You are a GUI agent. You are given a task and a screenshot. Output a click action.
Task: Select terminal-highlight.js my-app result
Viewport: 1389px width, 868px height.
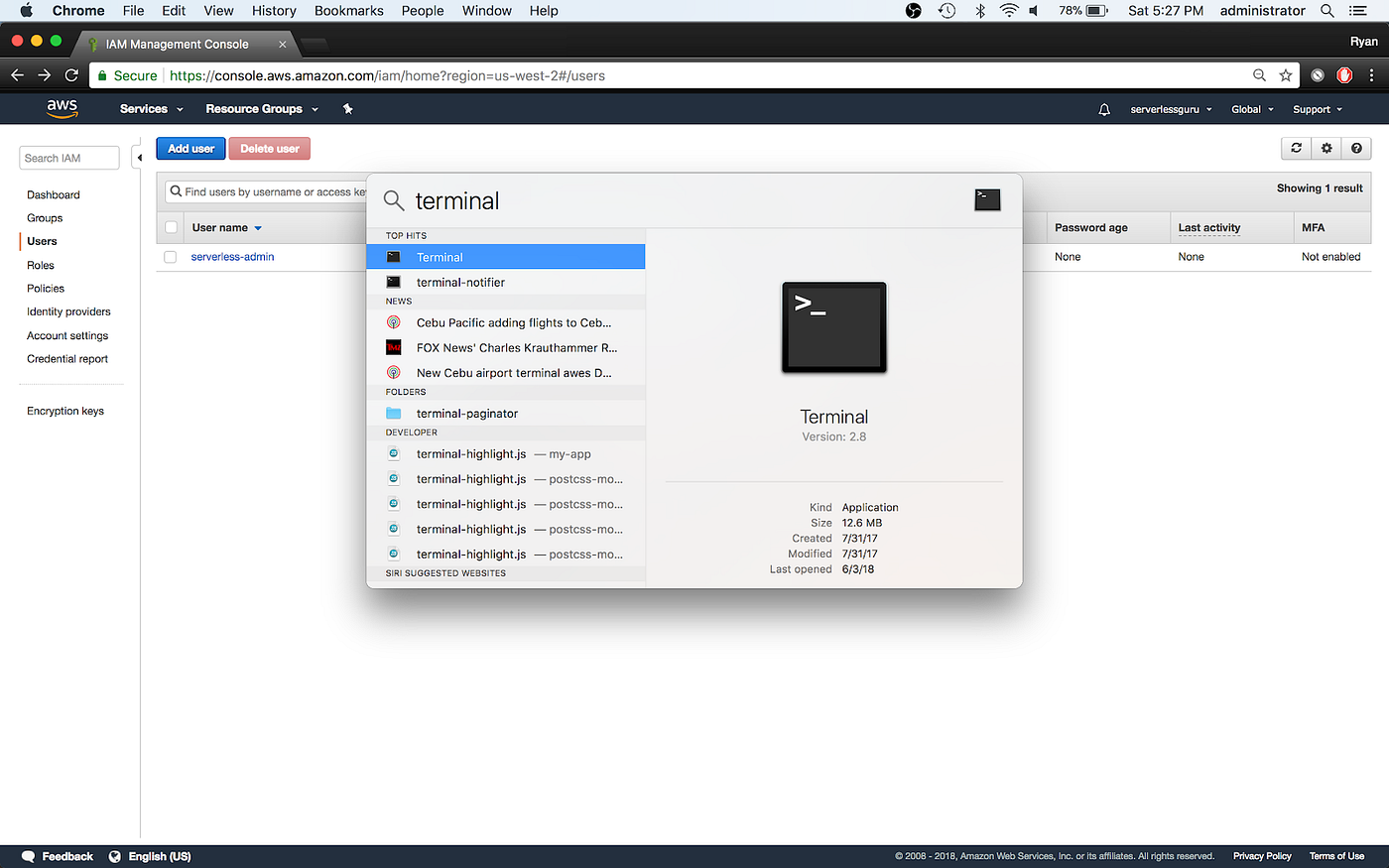click(x=506, y=454)
